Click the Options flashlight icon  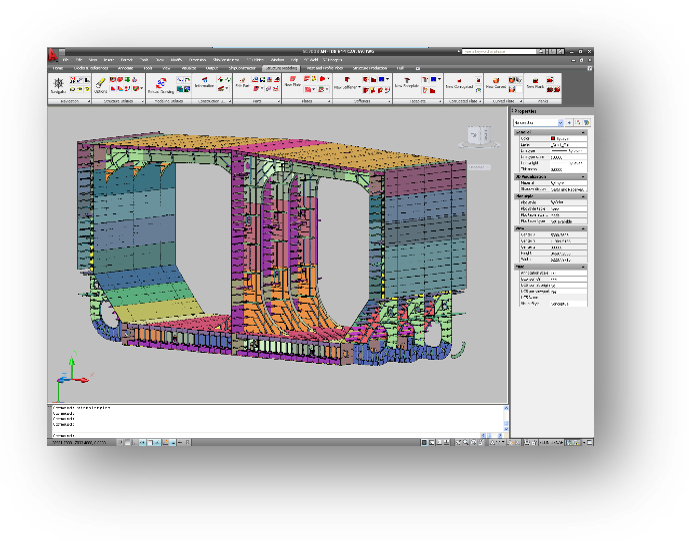pyautogui.click(x=101, y=85)
